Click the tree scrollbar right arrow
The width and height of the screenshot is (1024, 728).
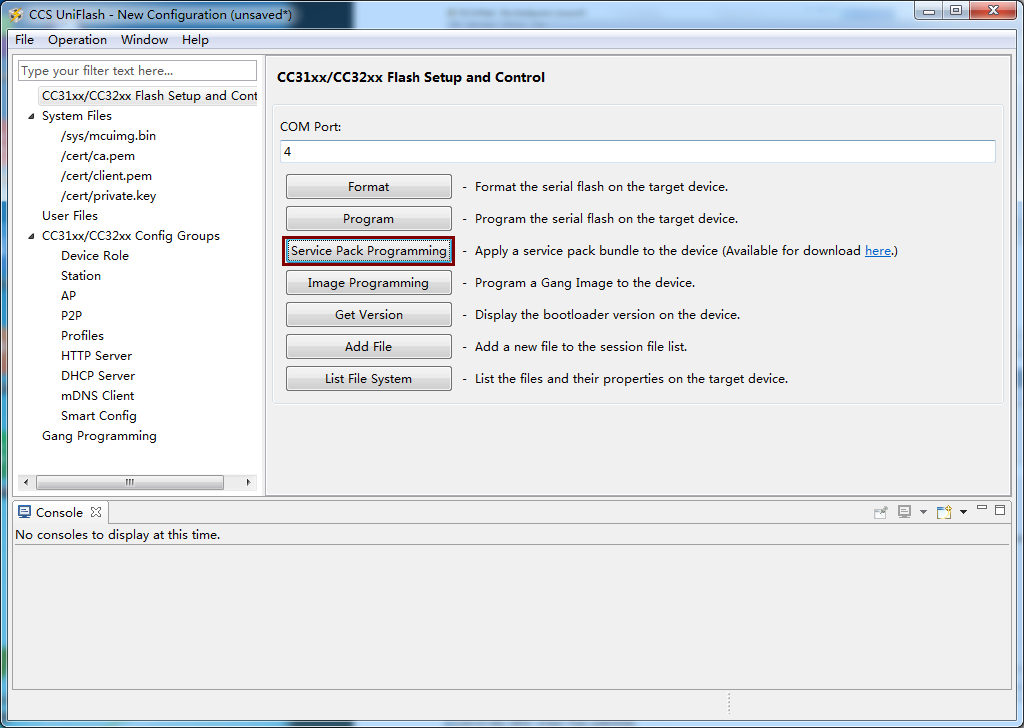coord(248,483)
